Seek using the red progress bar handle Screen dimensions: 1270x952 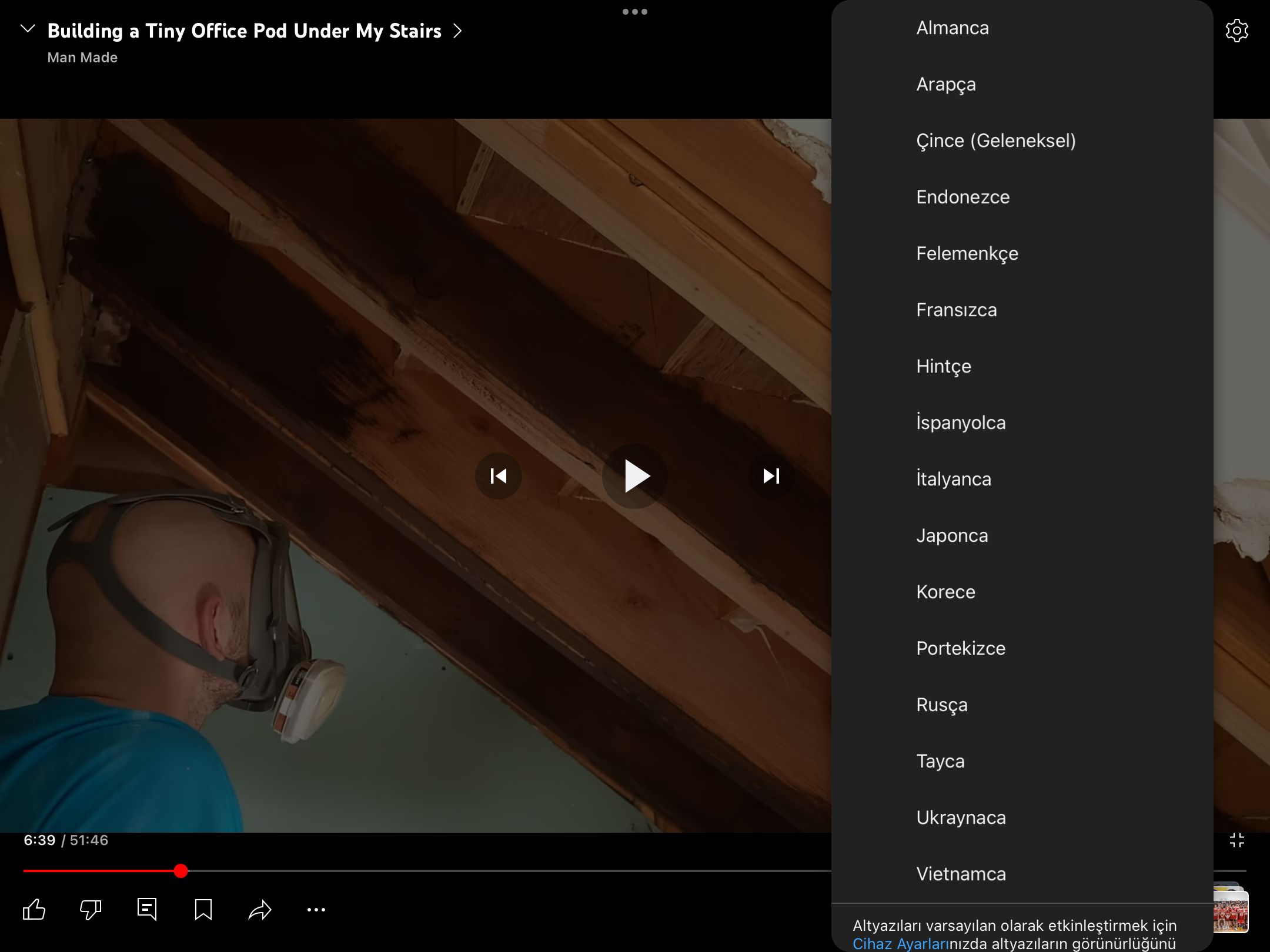[x=181, y=871]
